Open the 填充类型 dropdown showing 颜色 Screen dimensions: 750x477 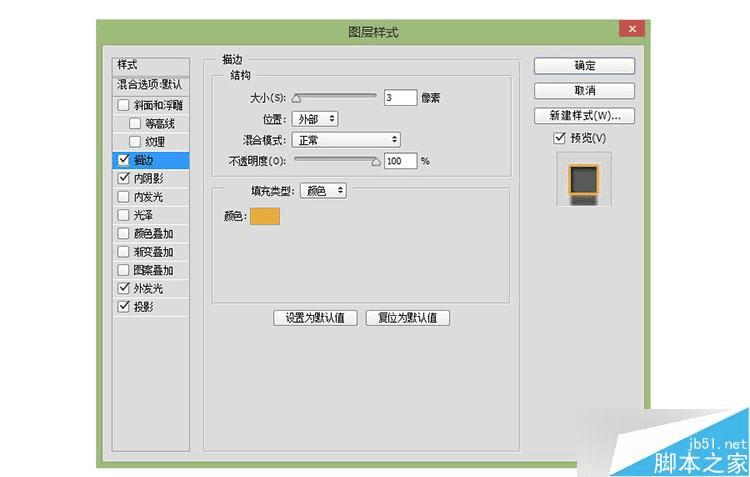point(323,190)
